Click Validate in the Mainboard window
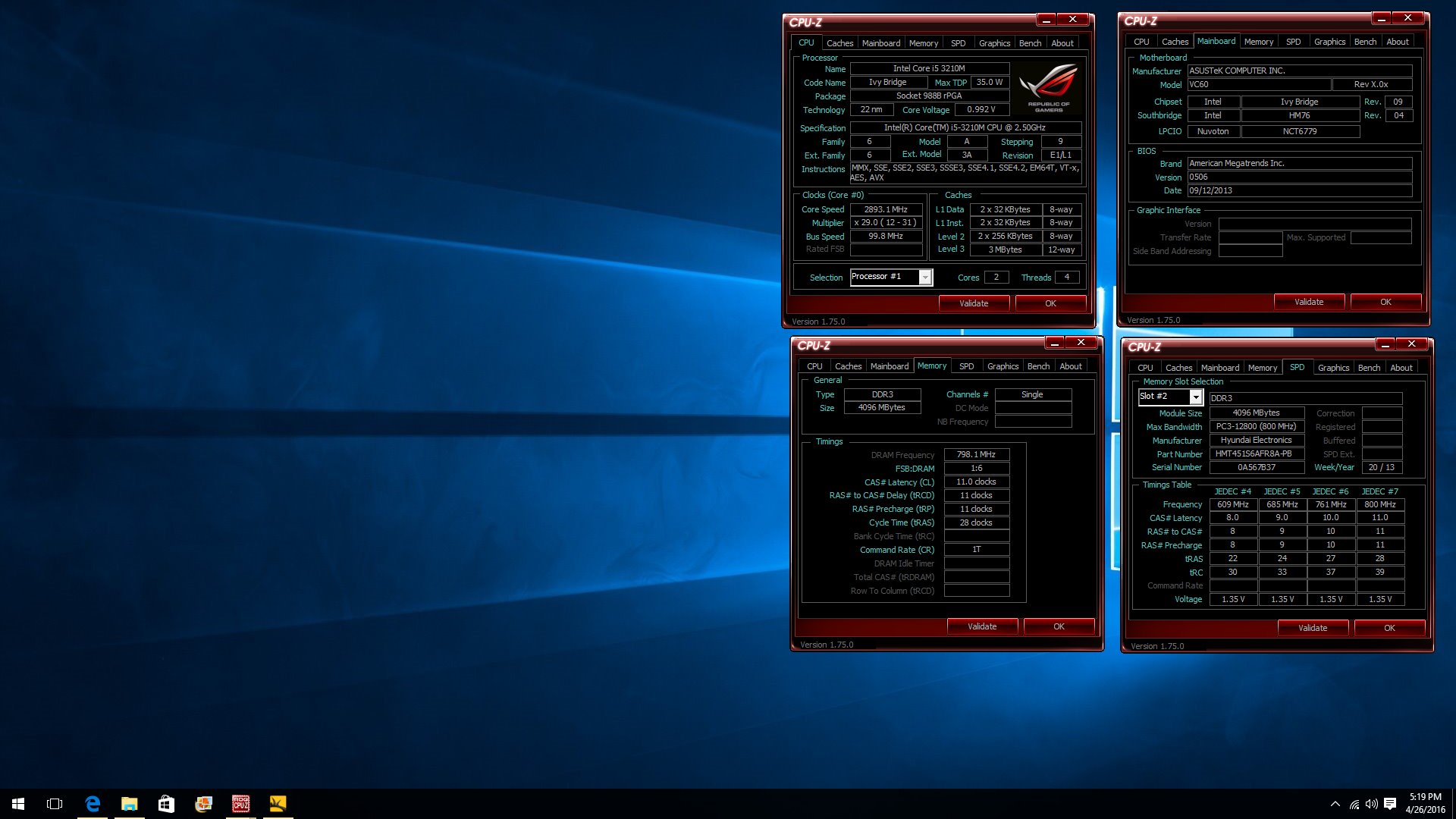The height and width of the screenshot is (819, 1456). (1309, 302)
